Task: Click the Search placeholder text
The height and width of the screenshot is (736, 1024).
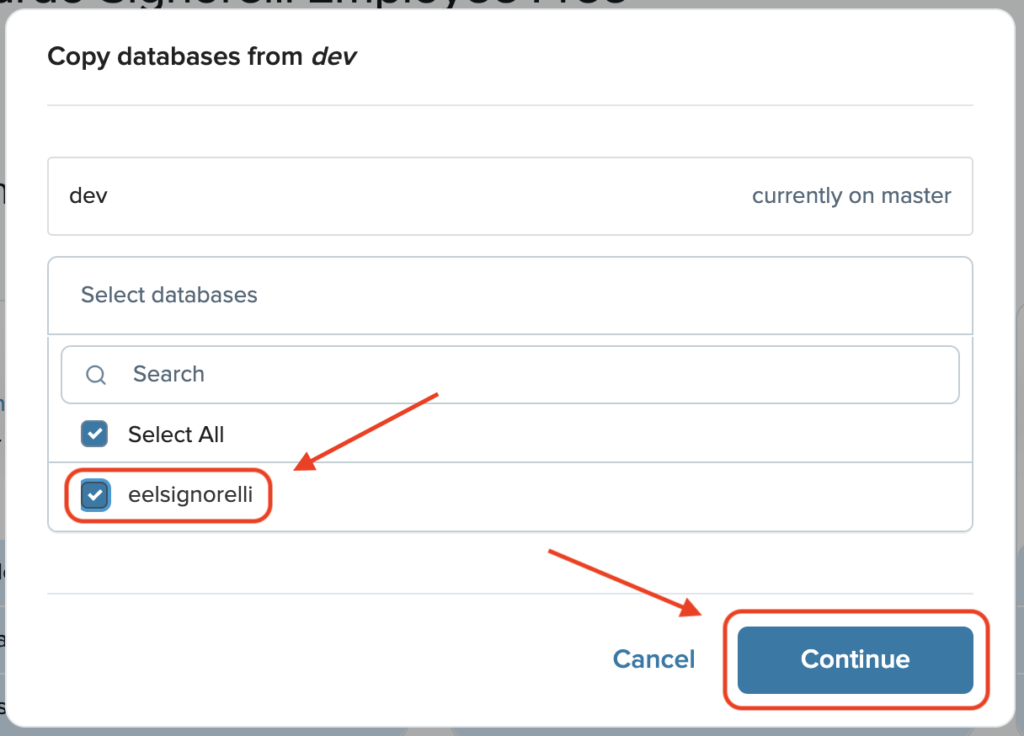Action: (x=168, y=374)
